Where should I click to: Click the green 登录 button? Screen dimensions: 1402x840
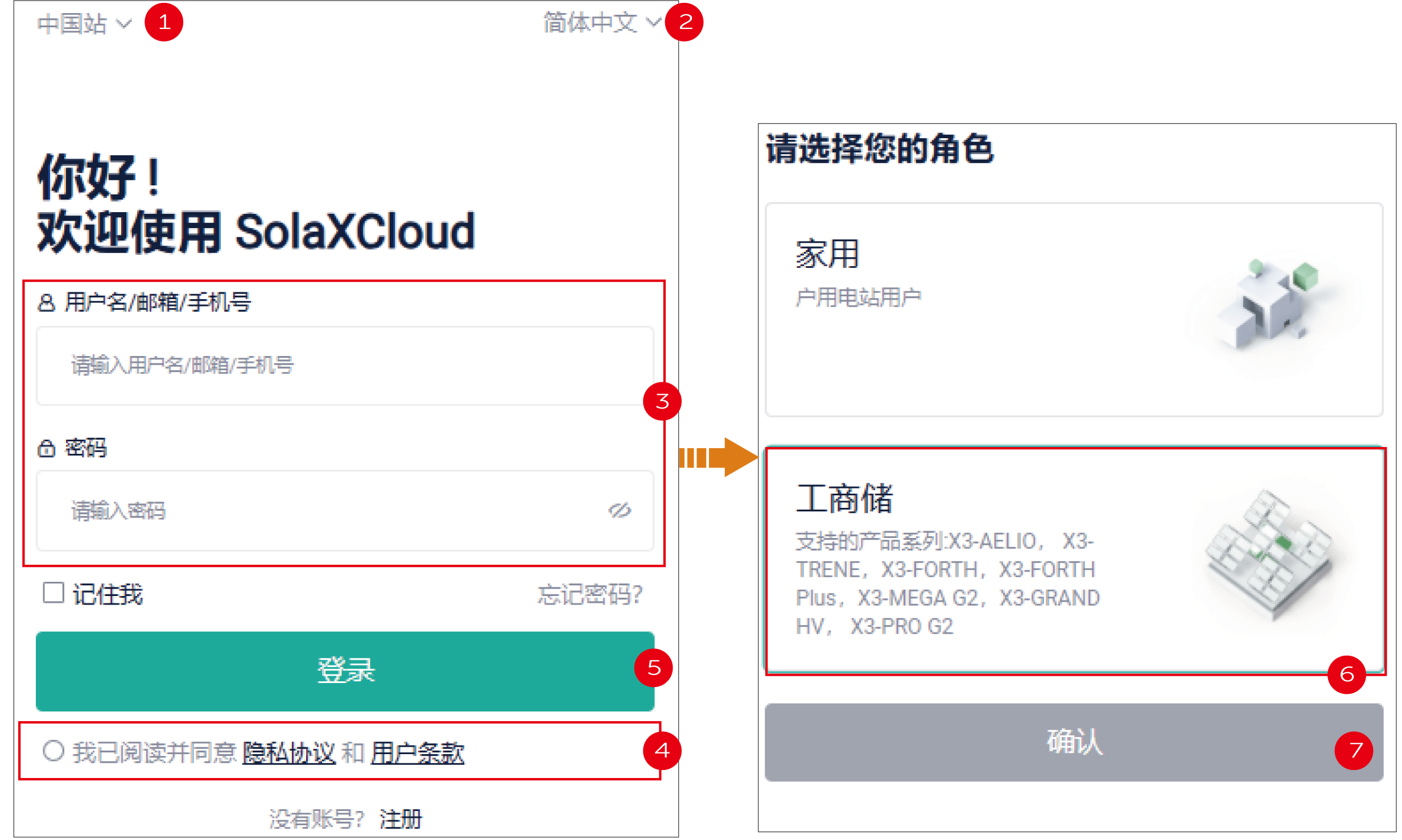tap(345, 671)
